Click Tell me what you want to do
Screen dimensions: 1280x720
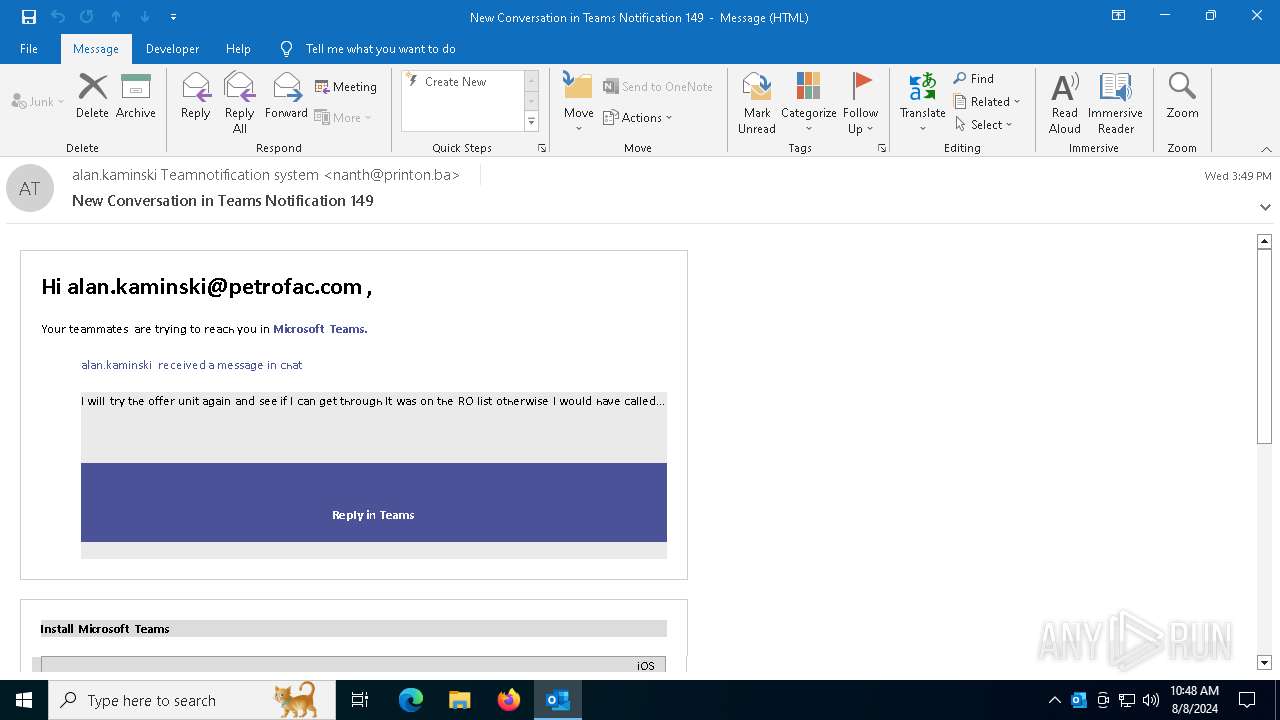tap(380, 49)
